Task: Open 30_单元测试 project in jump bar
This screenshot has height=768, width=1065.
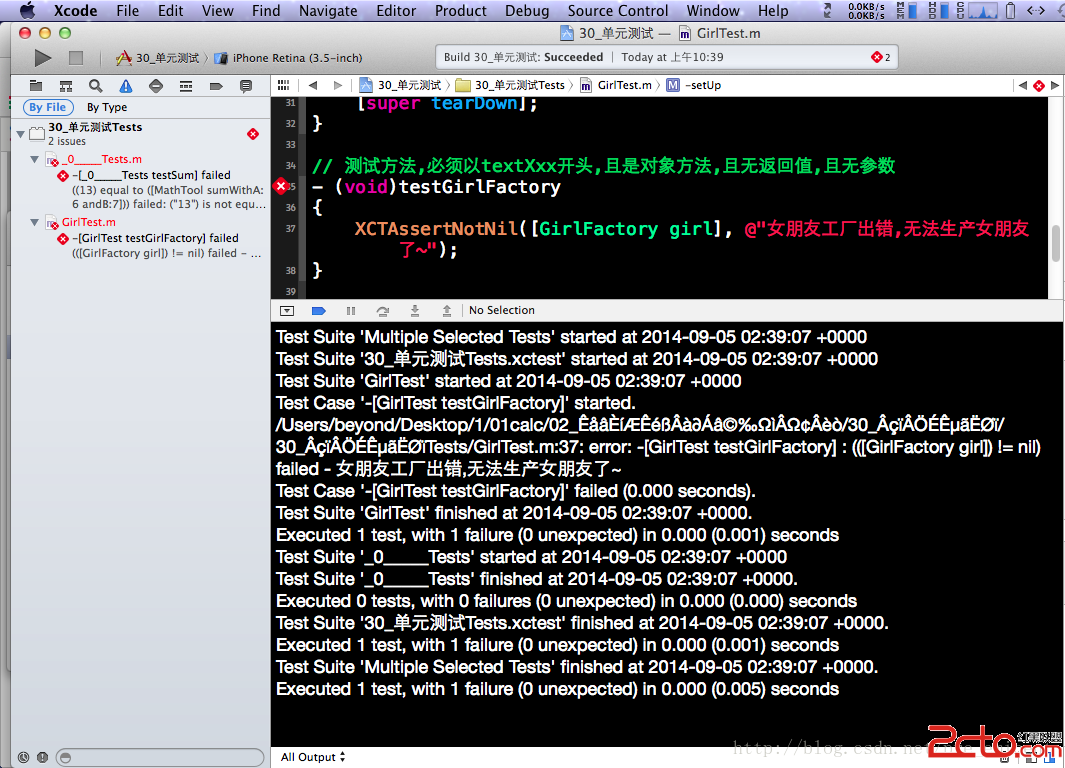Action: [401, 85]
